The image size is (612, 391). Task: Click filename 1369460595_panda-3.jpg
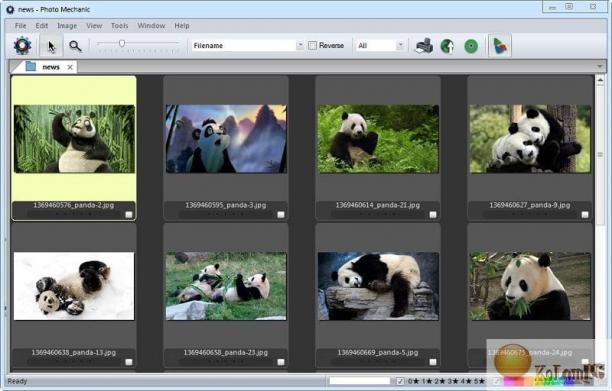[x=226, y=205]
